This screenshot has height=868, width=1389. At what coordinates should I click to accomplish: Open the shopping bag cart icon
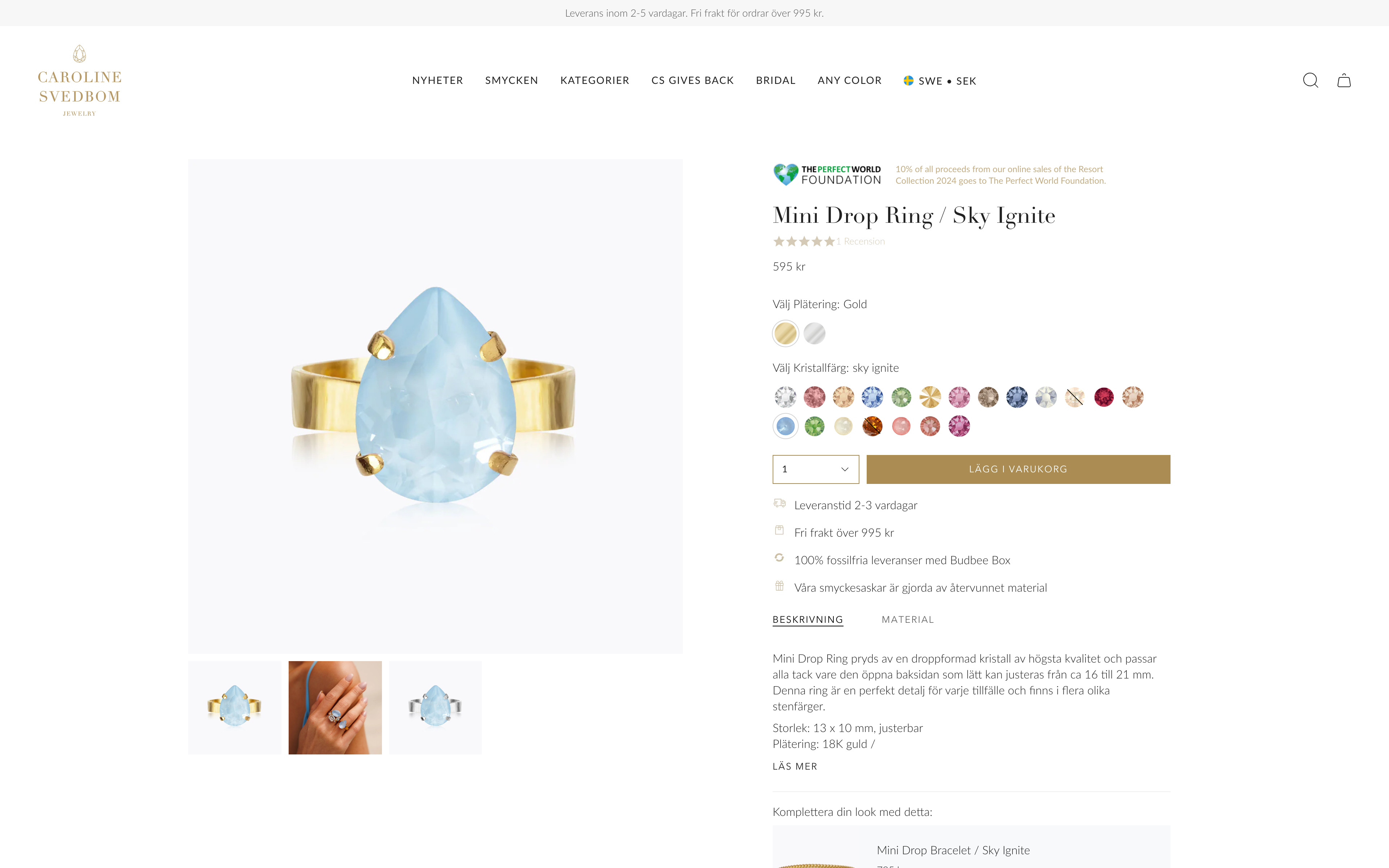point(1344,80)
